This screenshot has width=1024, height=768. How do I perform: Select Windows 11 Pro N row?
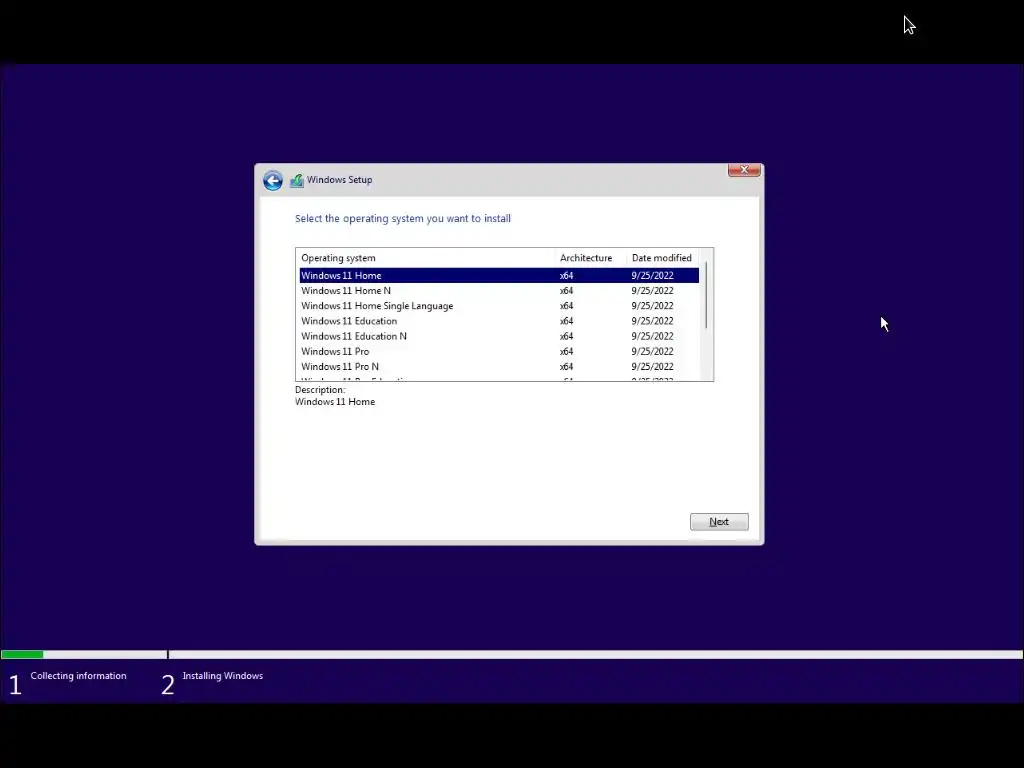point(499,366)
